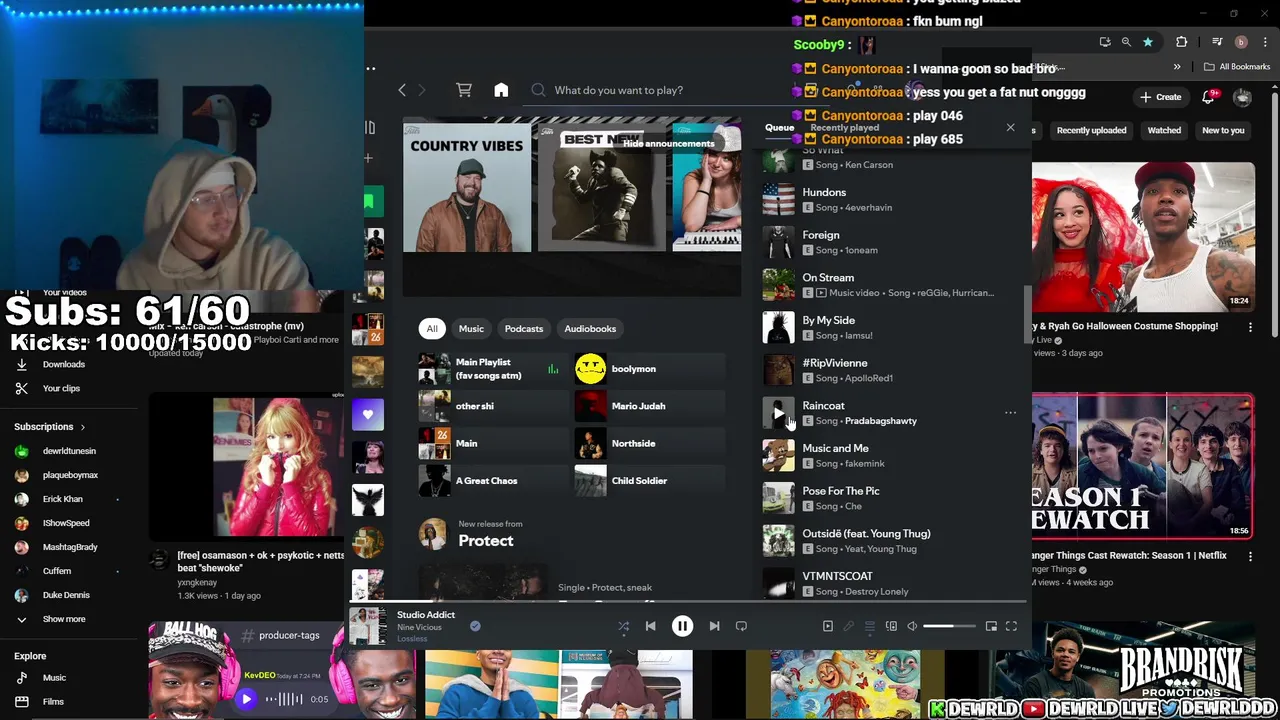Viewport: 1280px width, 720px height.
Task: Open A Great Chaos album tile
Action: [492, 481]
